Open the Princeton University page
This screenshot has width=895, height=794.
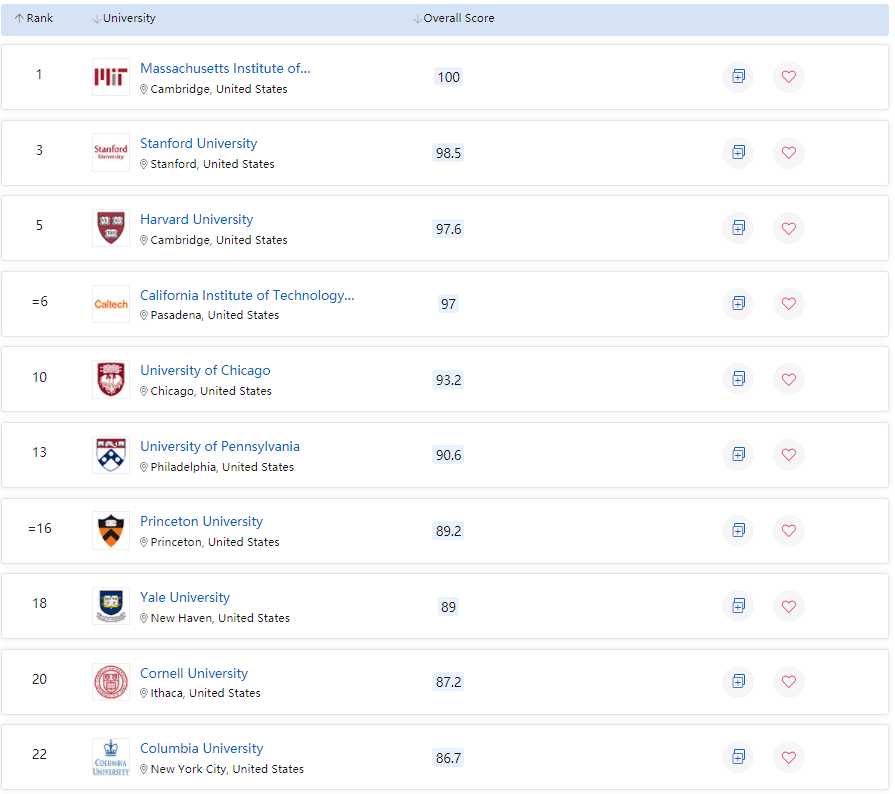(201, 522)
